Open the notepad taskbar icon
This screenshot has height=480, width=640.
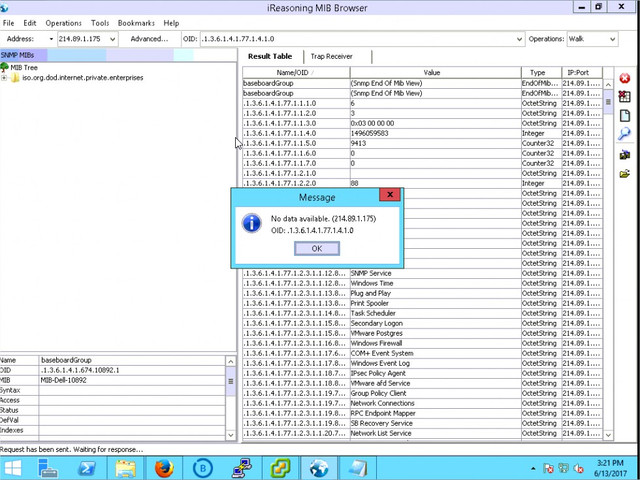pos(358,468)
